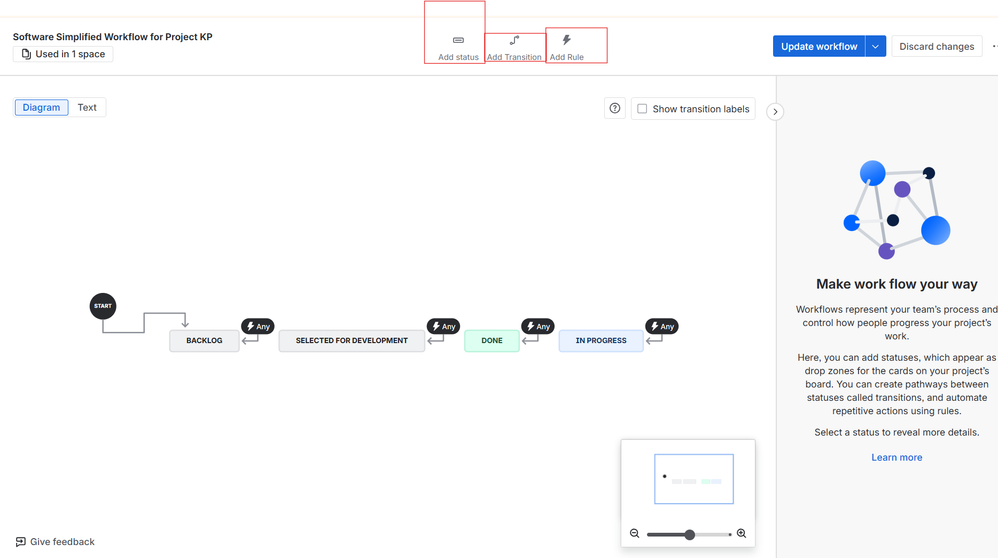Click the Add Transition icon

click(514, 40)
